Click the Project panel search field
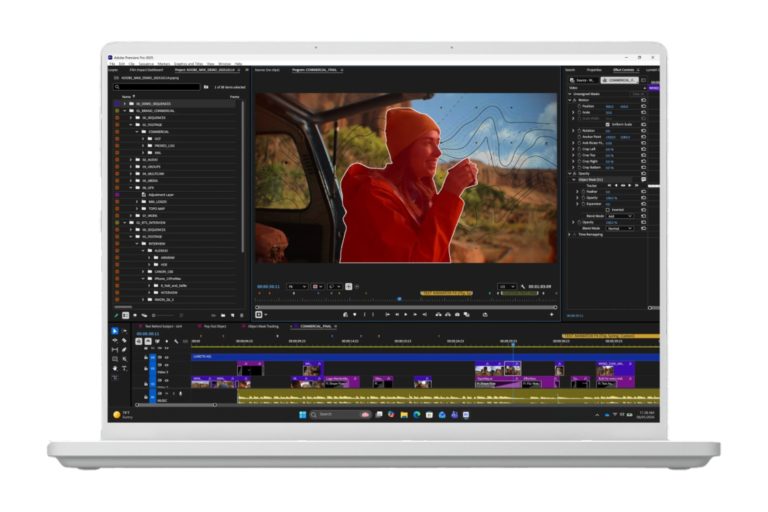 (x=157, y=87)
